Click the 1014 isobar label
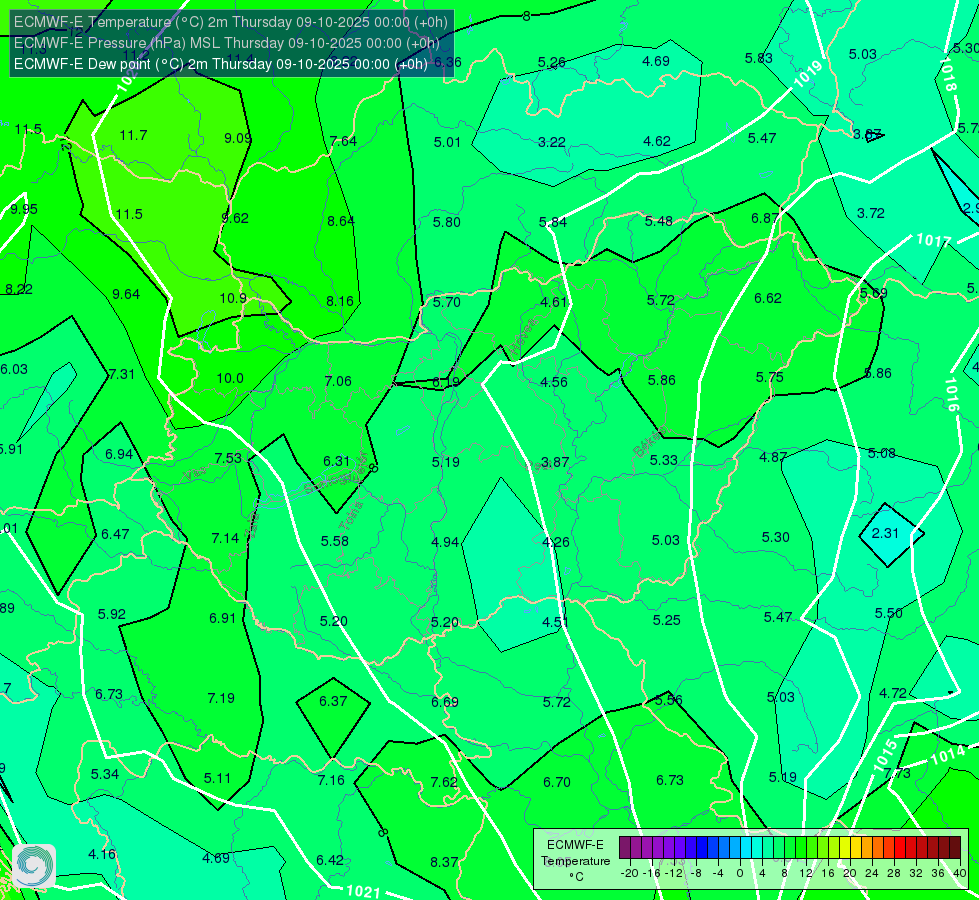This screenshot has width=979, height=900. 948,755
